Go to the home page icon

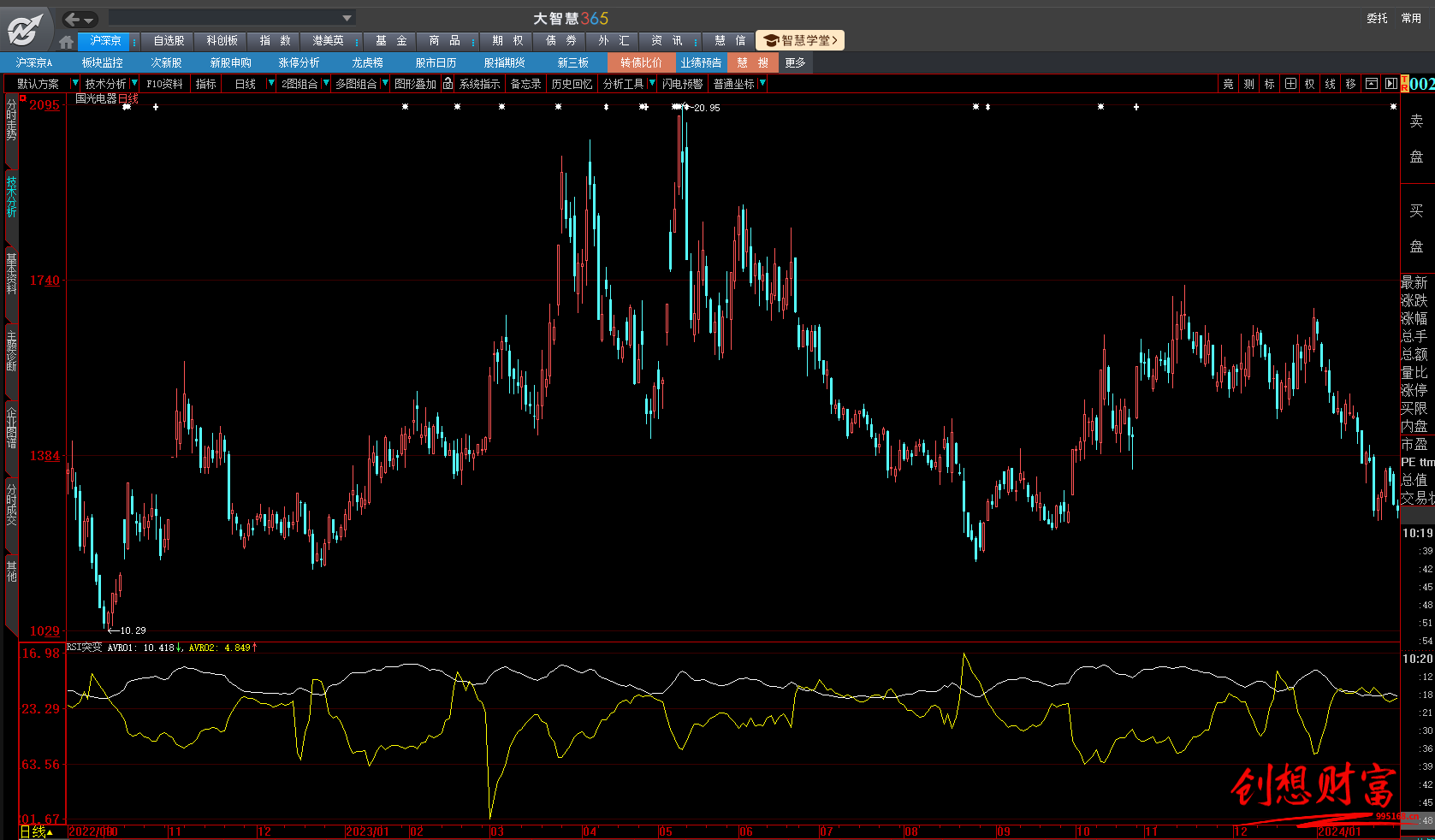coord(67,41)
